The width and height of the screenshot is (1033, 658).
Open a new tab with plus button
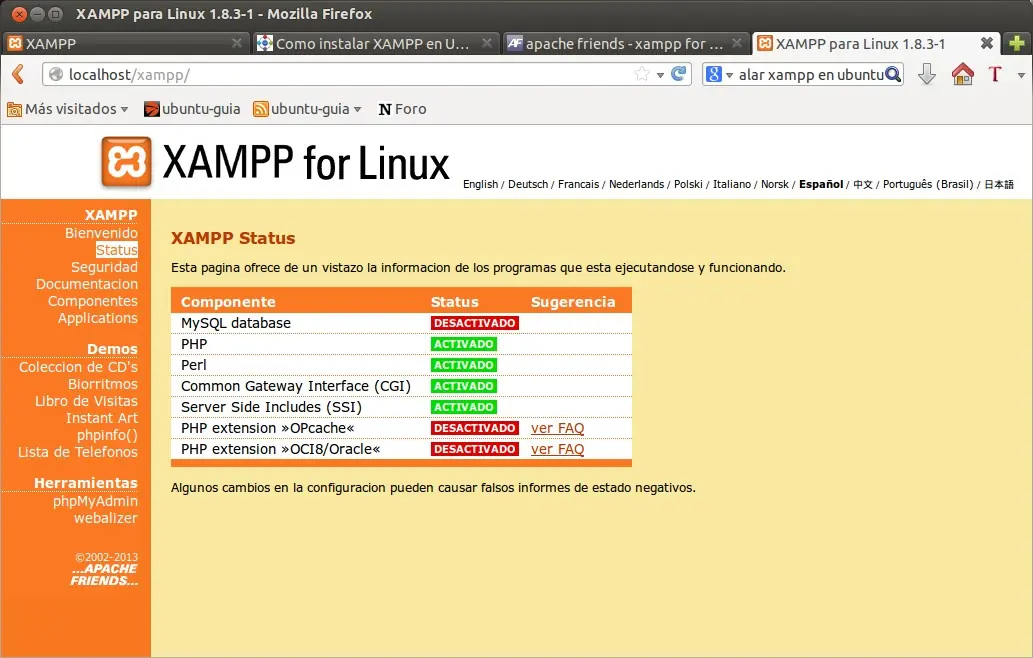(x=1017, y=43)
